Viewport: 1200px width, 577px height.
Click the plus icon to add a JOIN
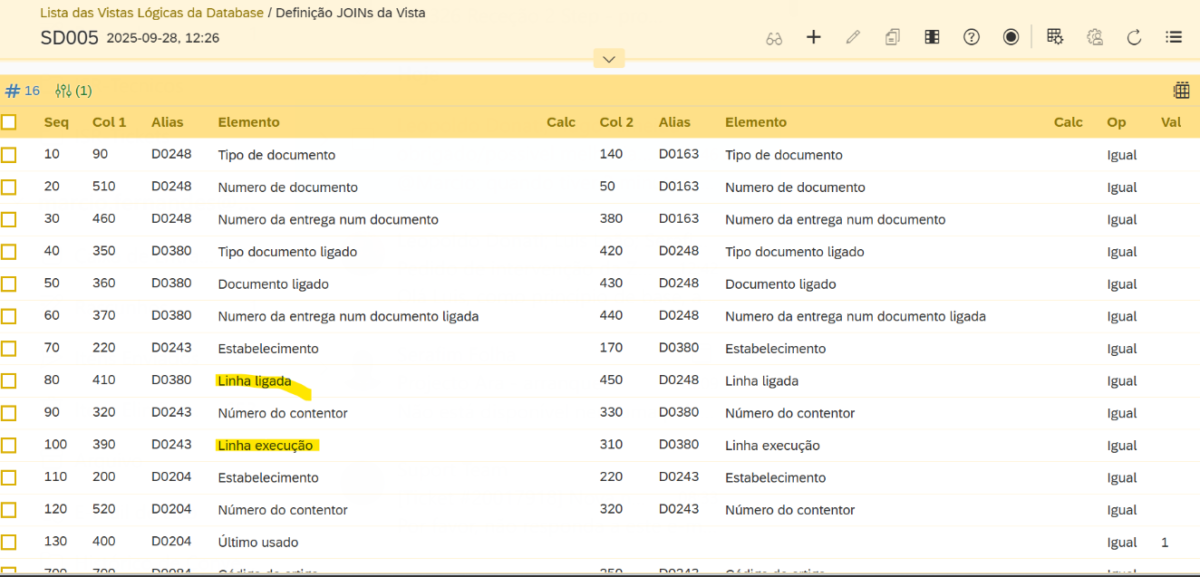[x=813, y=37]
